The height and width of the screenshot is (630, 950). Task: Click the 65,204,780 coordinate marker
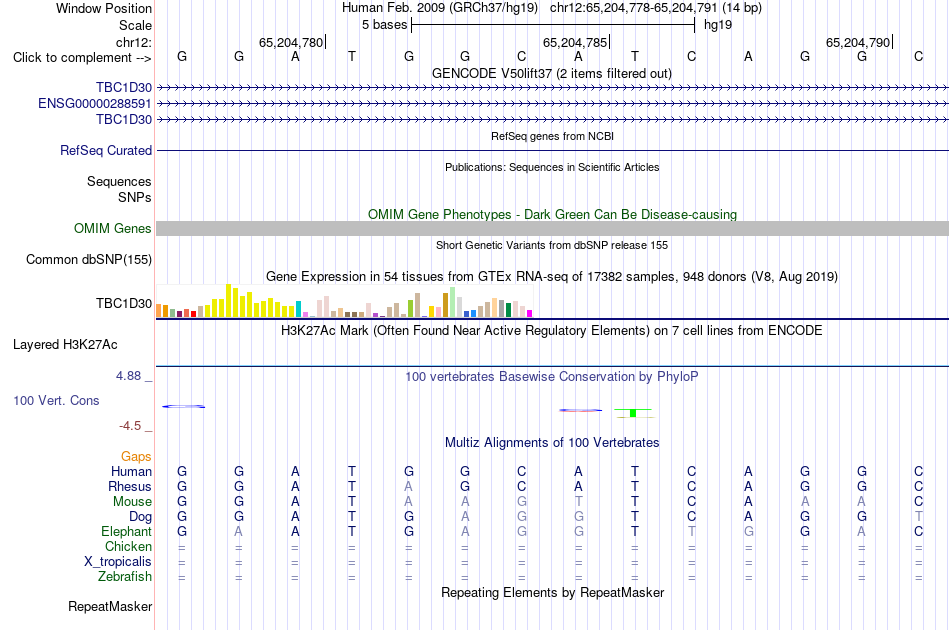[x=291, y=42]
